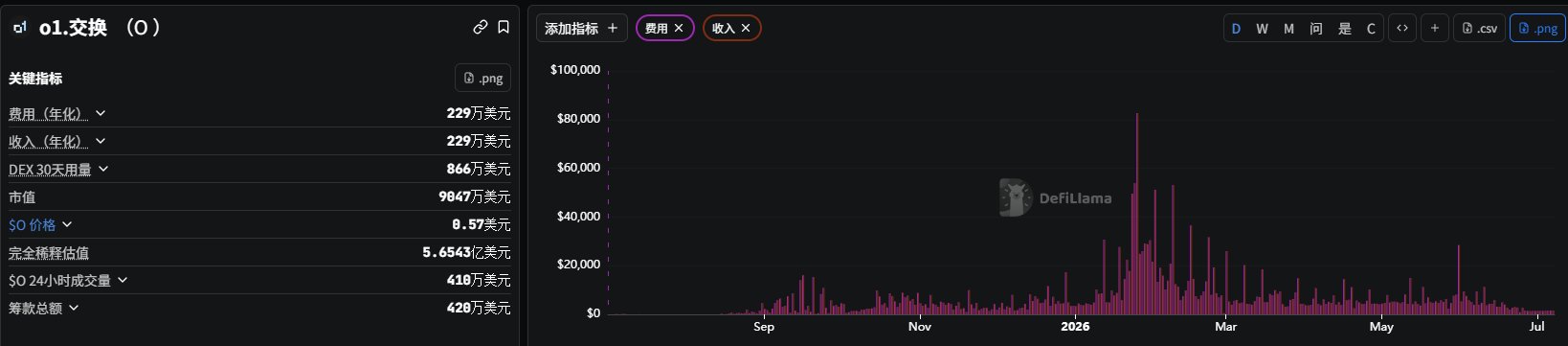Click Mar label on chart x-axis
This screenshot has width=1568, height=346.
coord(1225,327)
